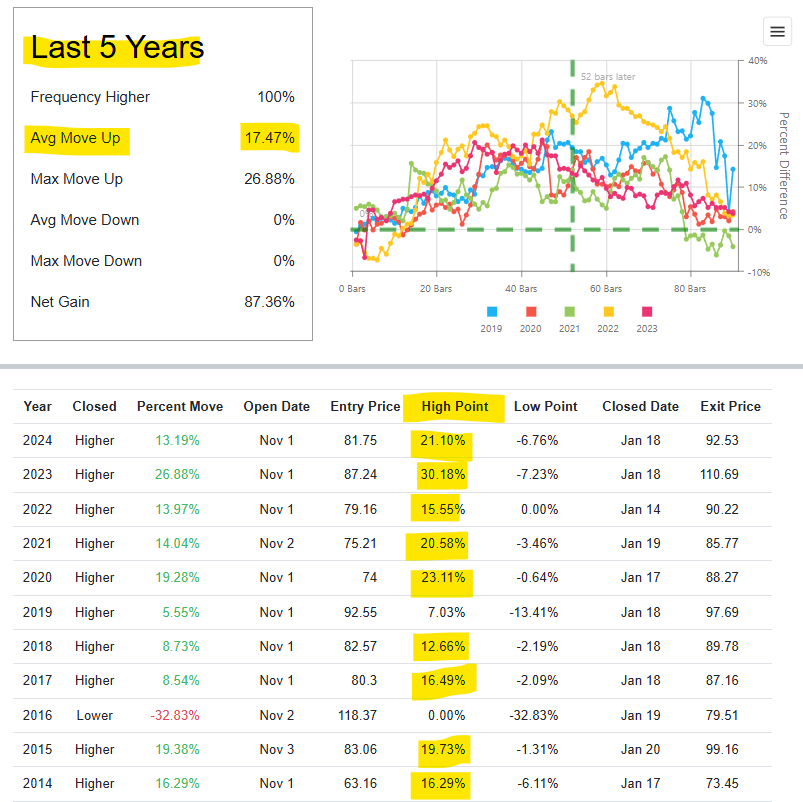The height and width of the screenshot is (802, 803).
Task: Click the Low Point column header
Action: 545,406
